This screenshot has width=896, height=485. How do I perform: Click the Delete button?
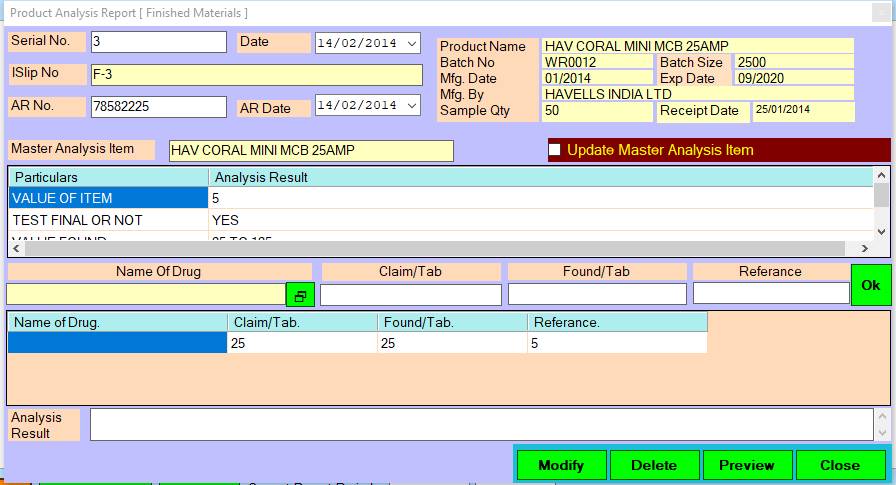[653, 465]
